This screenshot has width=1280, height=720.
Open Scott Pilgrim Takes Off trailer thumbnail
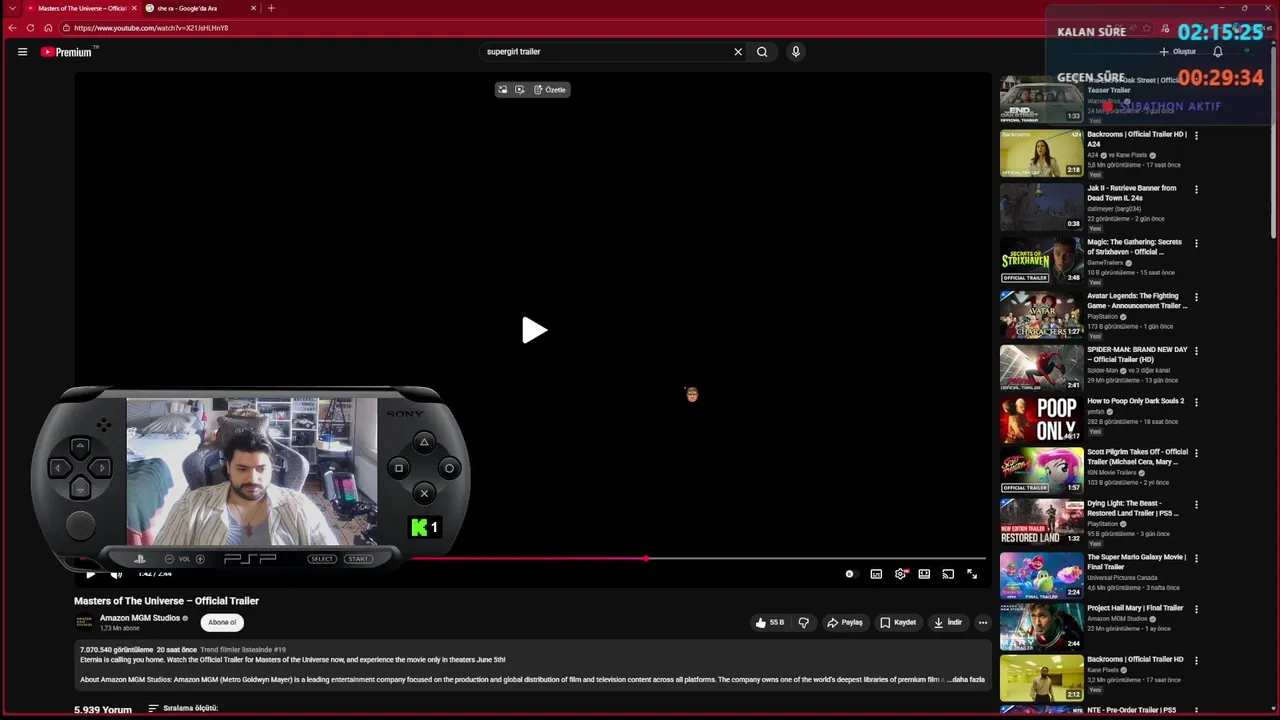tap(1041, 471)
